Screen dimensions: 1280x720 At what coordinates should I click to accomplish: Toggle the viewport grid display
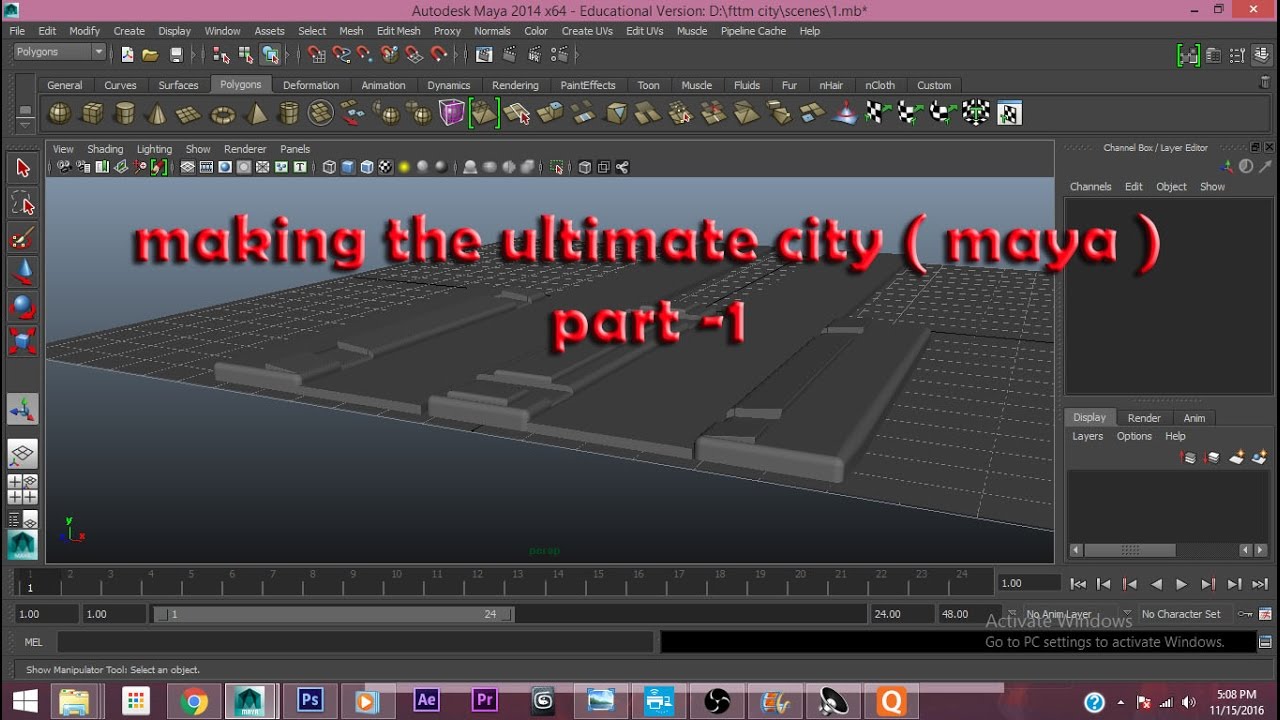(187, 168)
